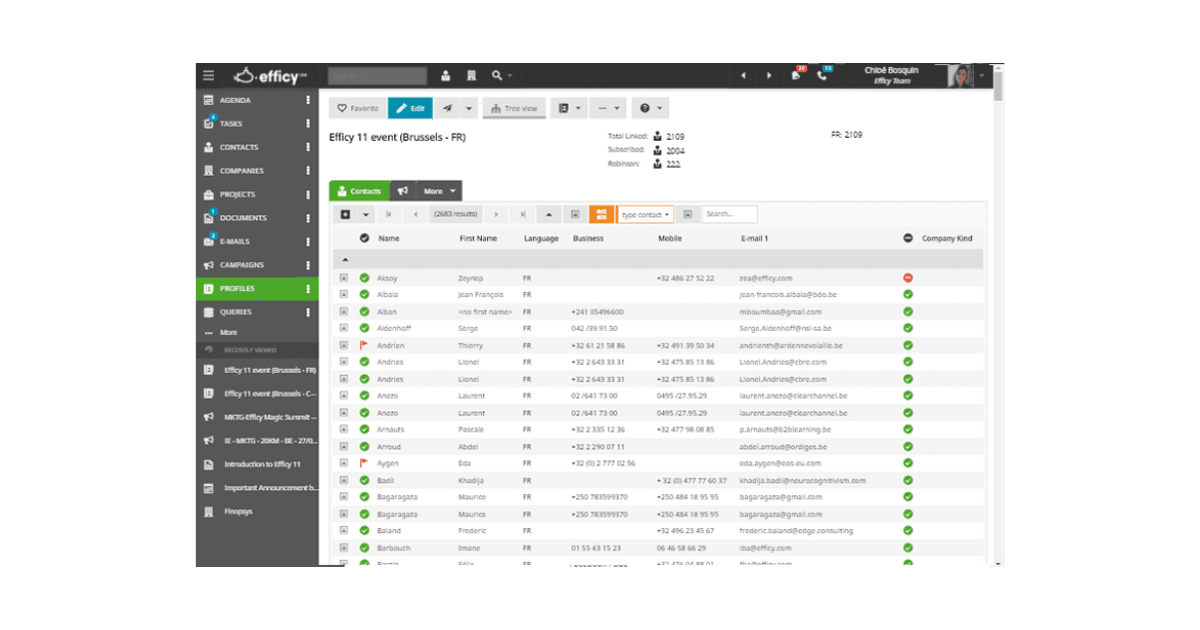Click the icon right of the type contact dropdown
The height and width of the screenshot is (630, 1200).
tap(688, 214)
